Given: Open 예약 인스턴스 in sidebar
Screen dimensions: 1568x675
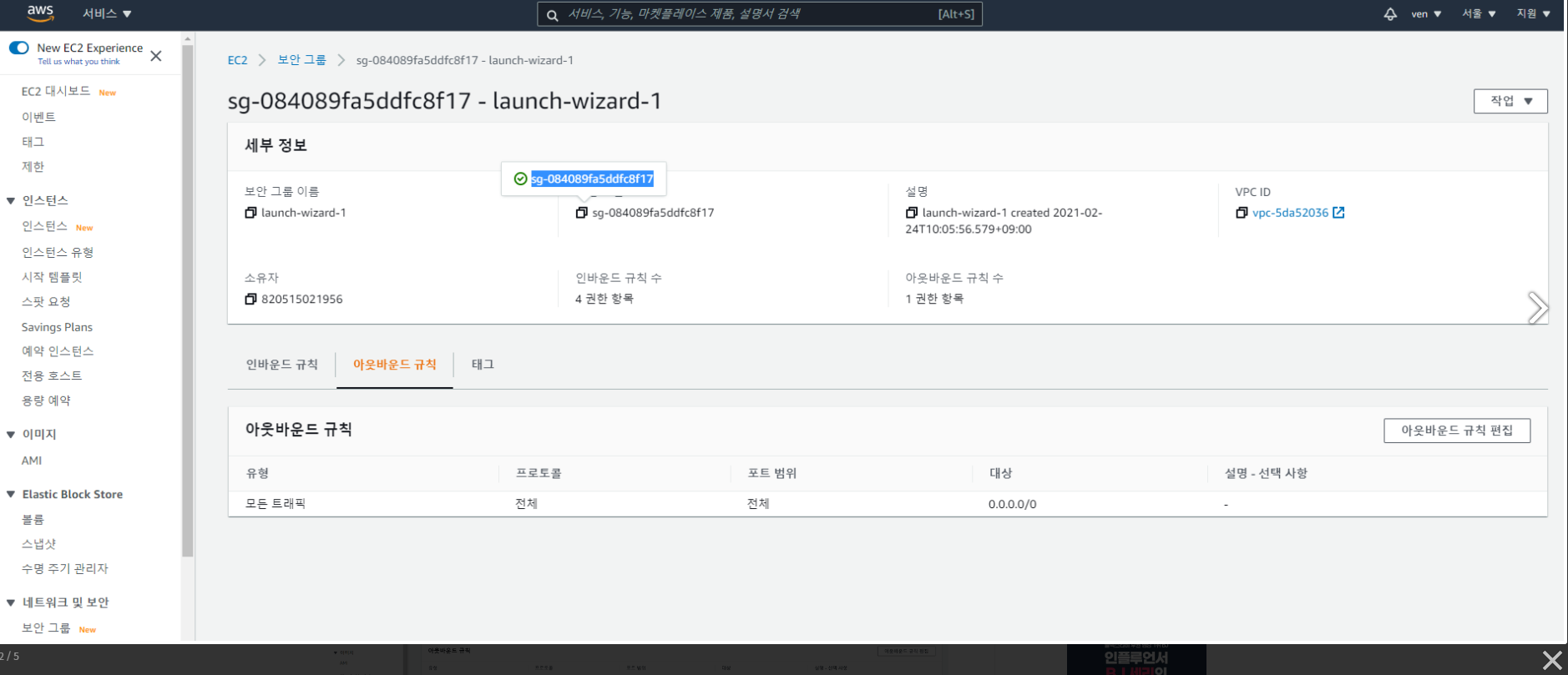Looking at the screenshot, I should 58,351.
